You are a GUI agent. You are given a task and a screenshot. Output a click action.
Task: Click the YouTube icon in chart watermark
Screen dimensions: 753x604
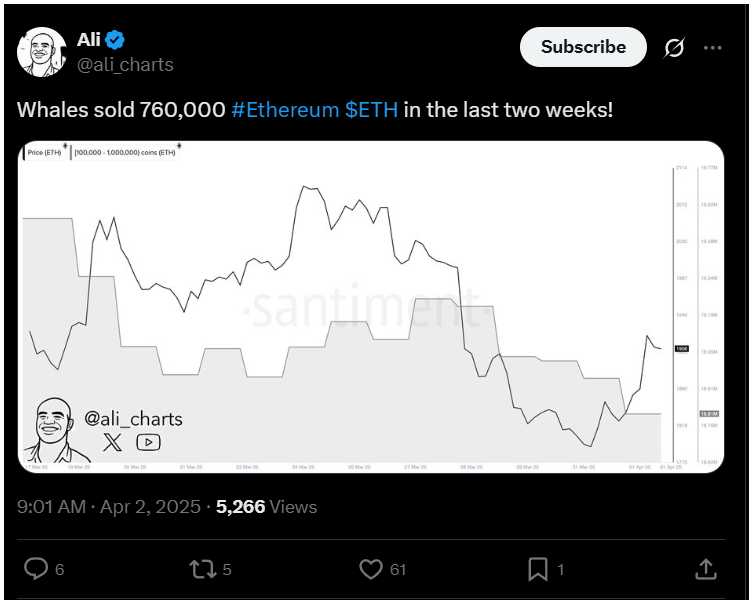(x=148, y=442)
